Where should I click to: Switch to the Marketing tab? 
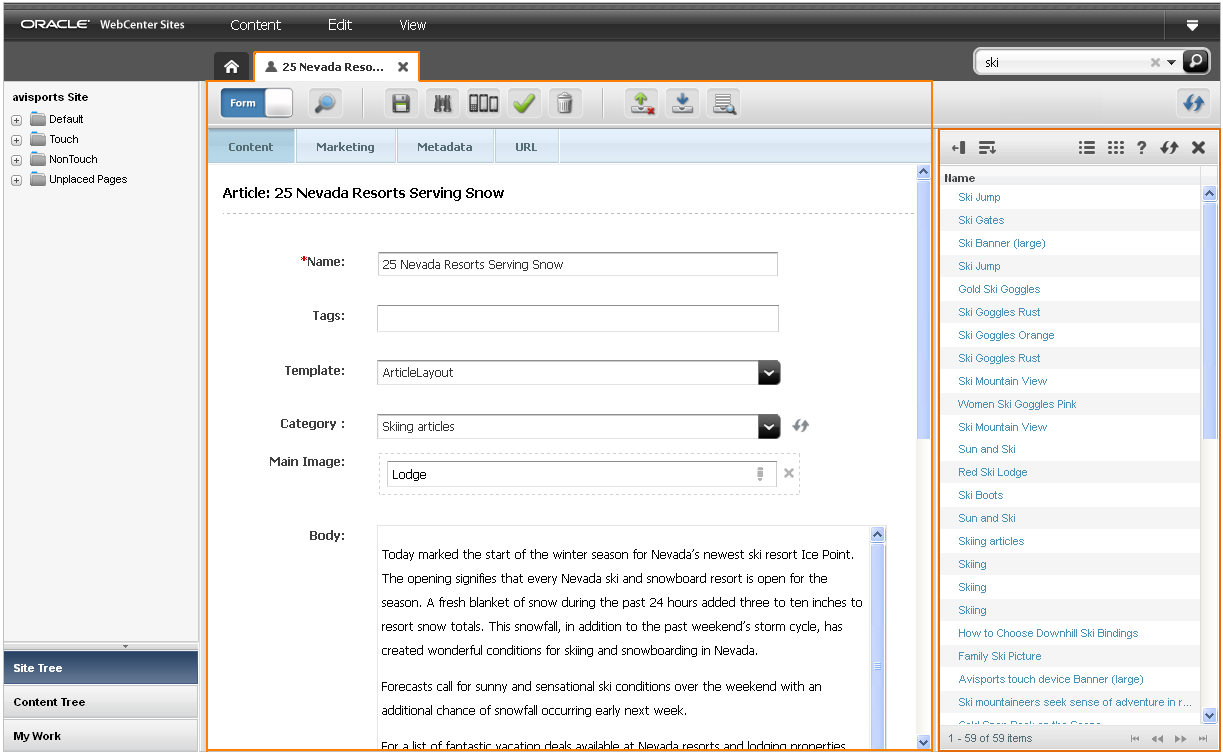pos(345,147)
